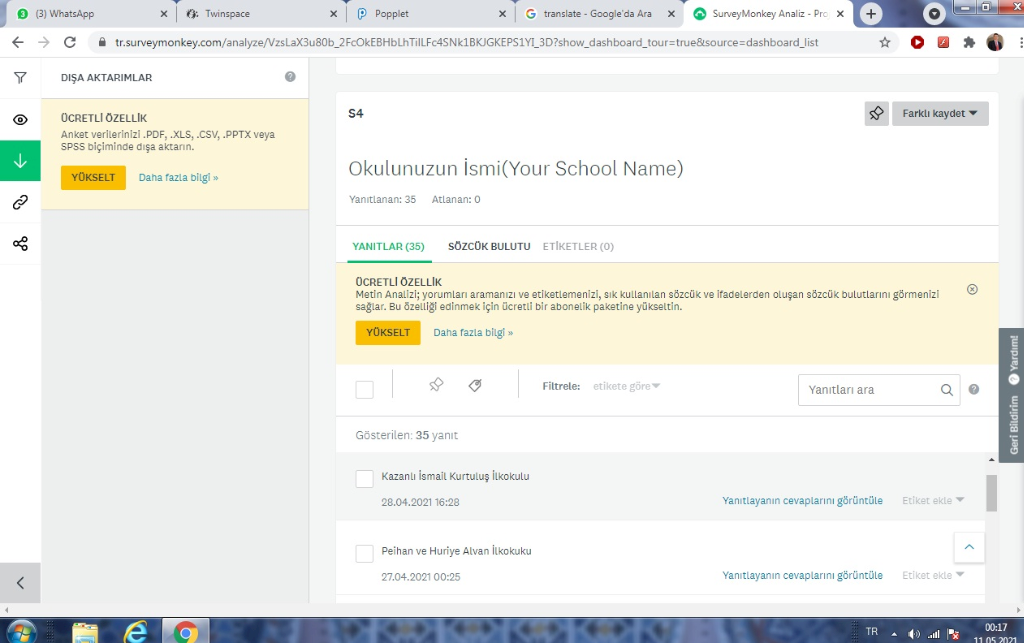Image resolution: width=1024 pixels, height=644 pixels.
Task: Show hidden system tray icons
Action: [x=894, y=634]
